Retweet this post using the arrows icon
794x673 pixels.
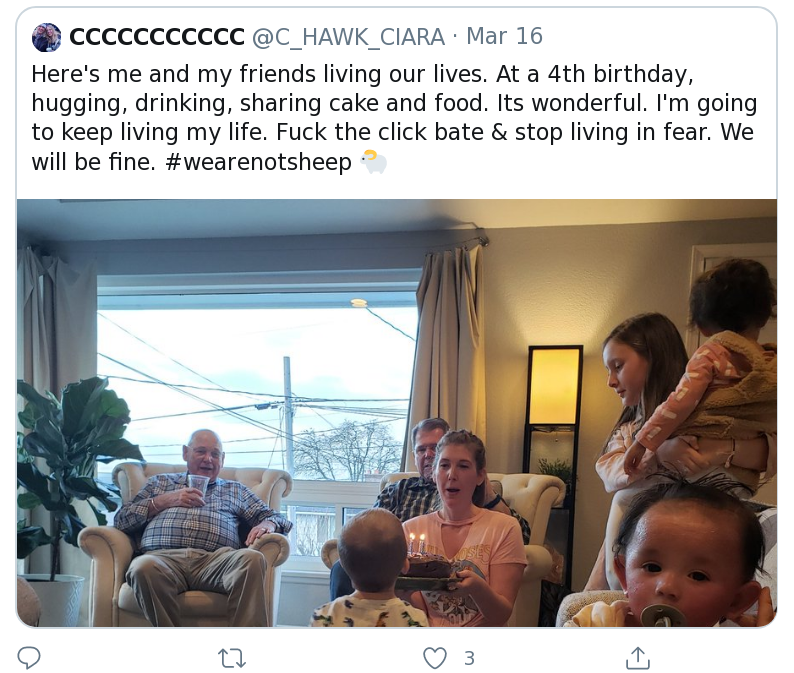(232, 657)
